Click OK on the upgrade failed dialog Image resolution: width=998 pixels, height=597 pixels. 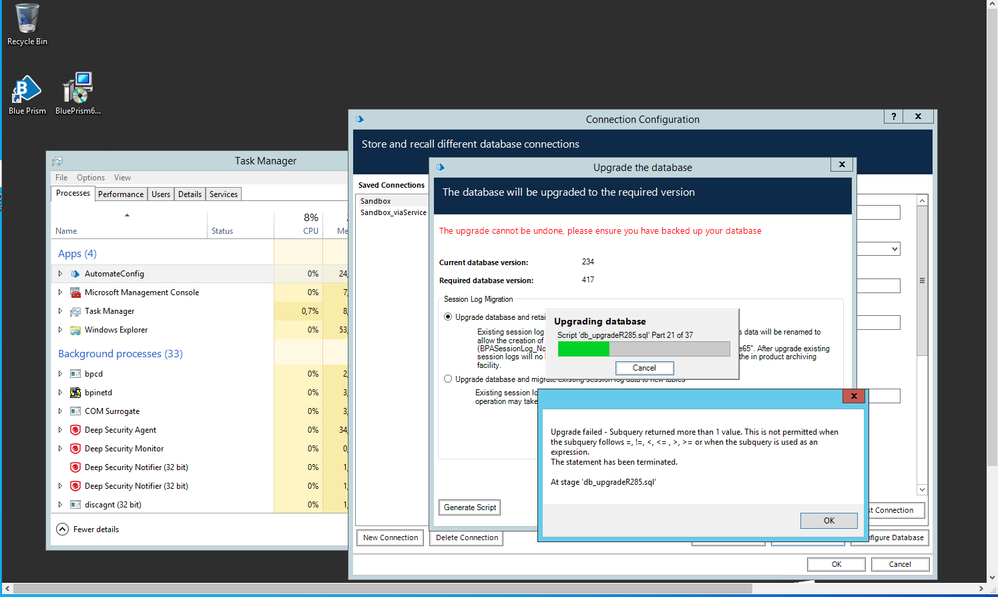coord(828,520)
